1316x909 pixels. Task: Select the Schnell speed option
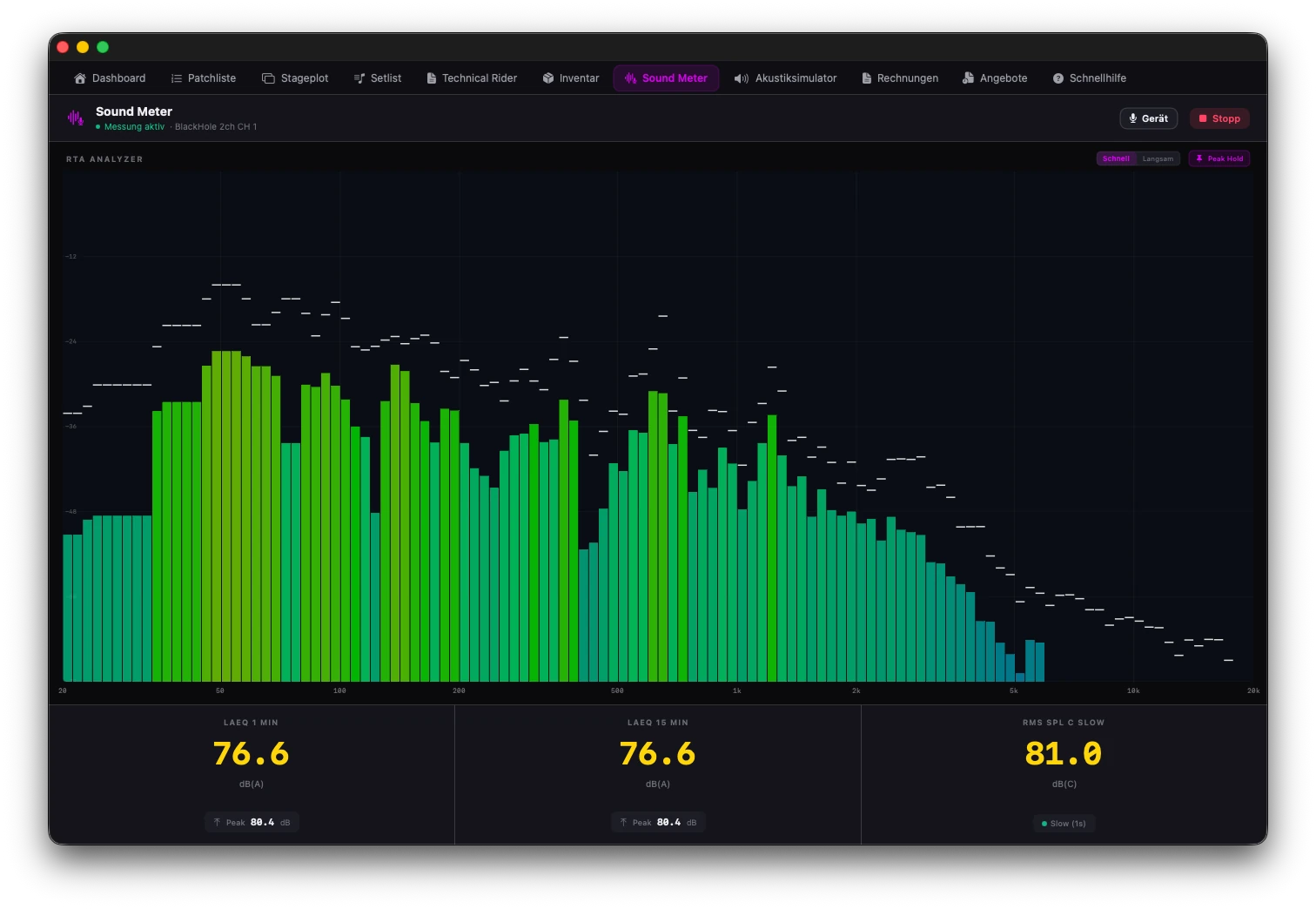pyautogui.click(x=1116, y=158)
